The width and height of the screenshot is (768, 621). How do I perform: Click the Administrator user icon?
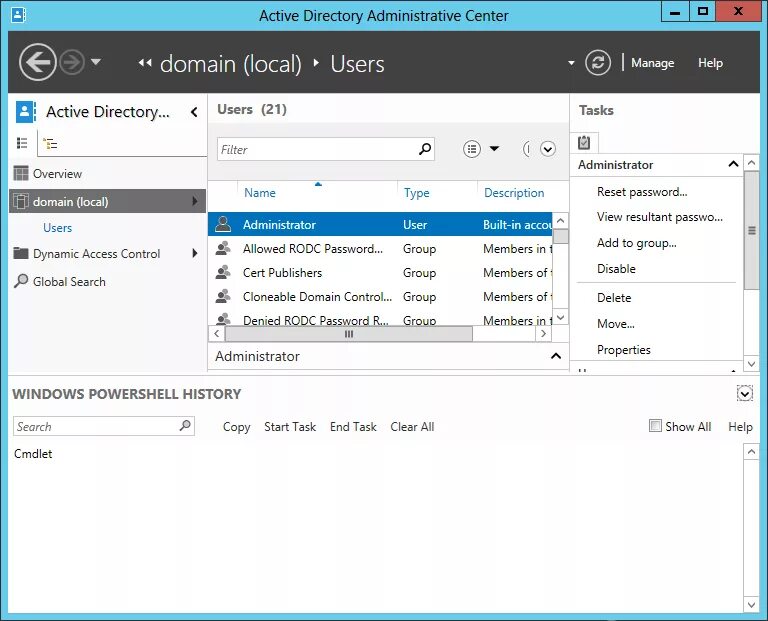coord(223,224)
